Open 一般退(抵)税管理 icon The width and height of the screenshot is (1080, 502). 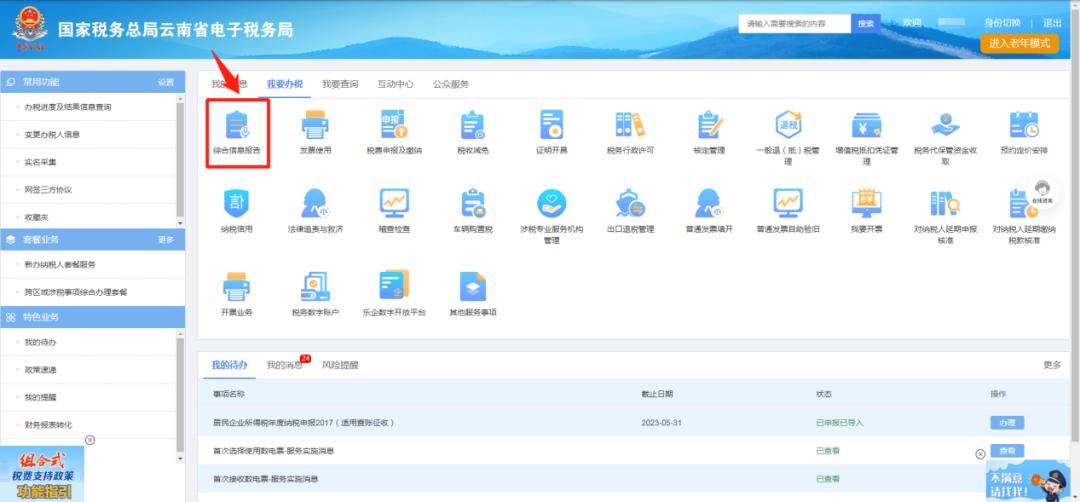[x=788, y=125]
